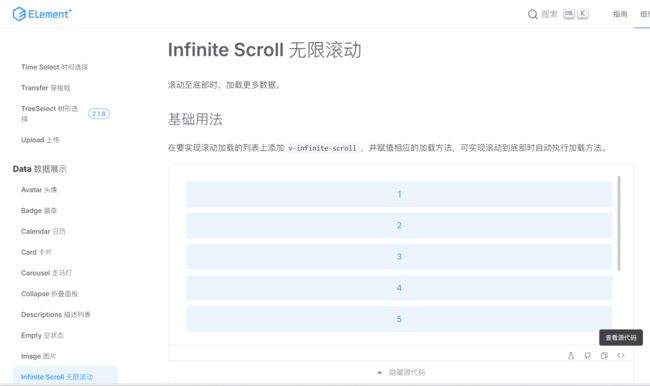Open Time Select in the sidebar

[x=54, y=67]
